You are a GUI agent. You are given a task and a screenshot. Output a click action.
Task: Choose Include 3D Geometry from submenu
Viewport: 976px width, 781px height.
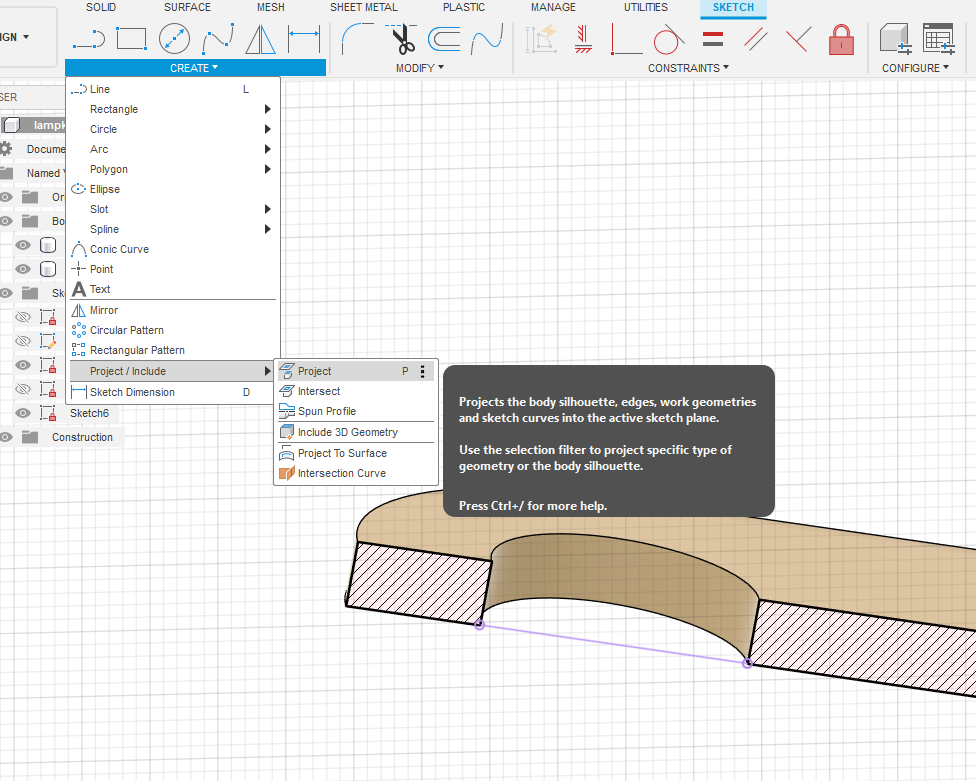click(347, 432)
